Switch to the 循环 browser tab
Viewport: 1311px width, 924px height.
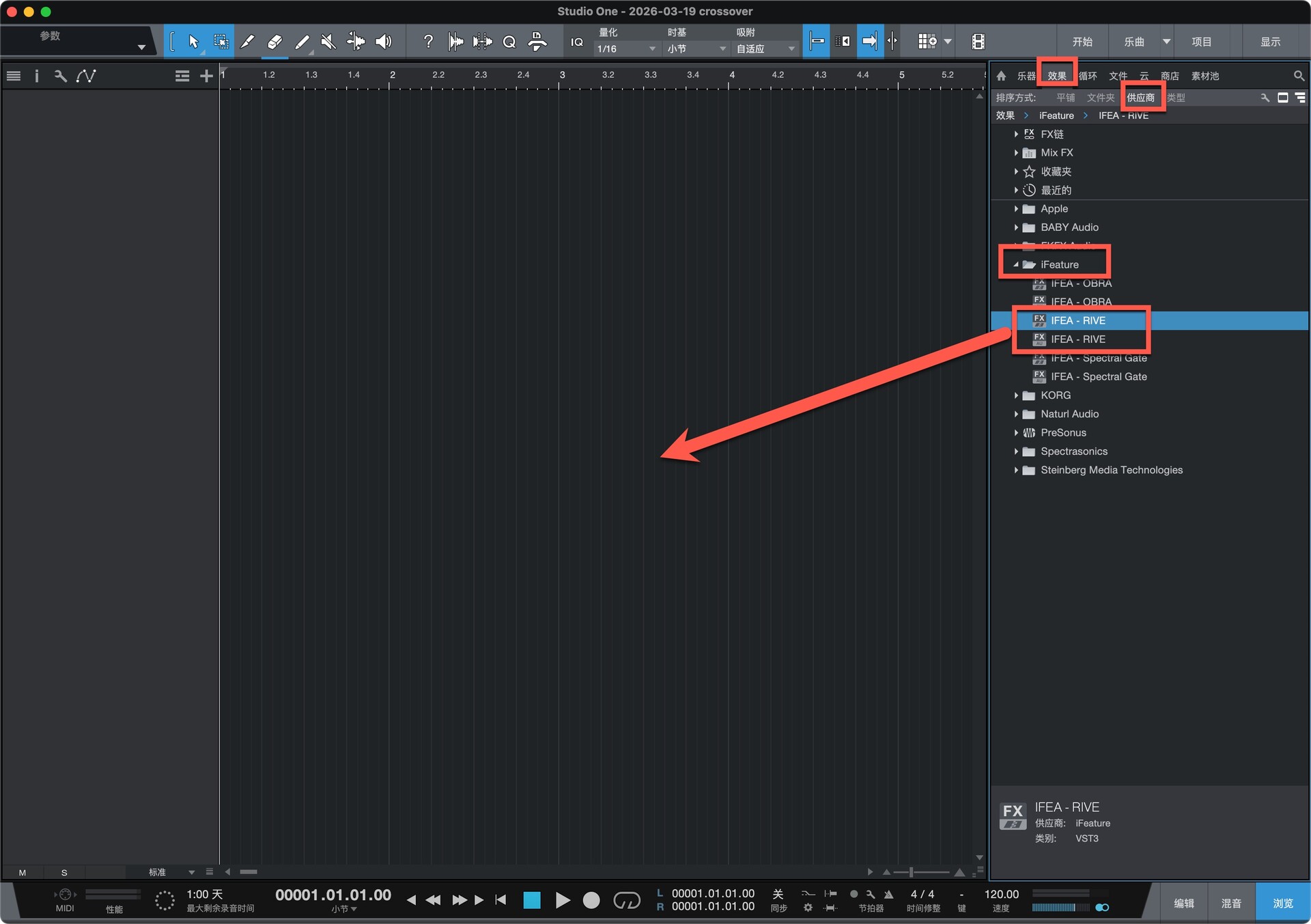[1088, 76]
